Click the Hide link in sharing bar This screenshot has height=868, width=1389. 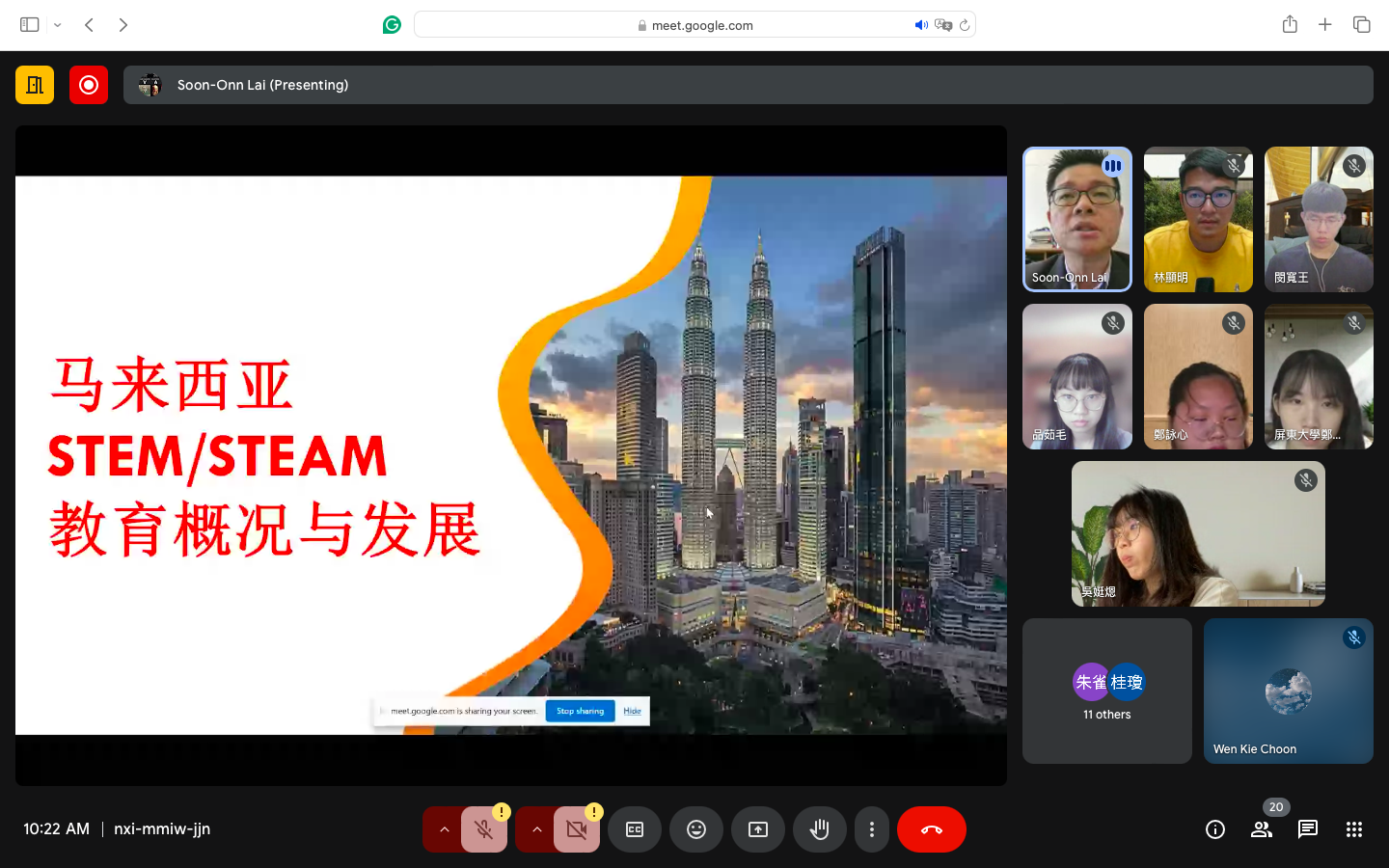tap(632, 711)
